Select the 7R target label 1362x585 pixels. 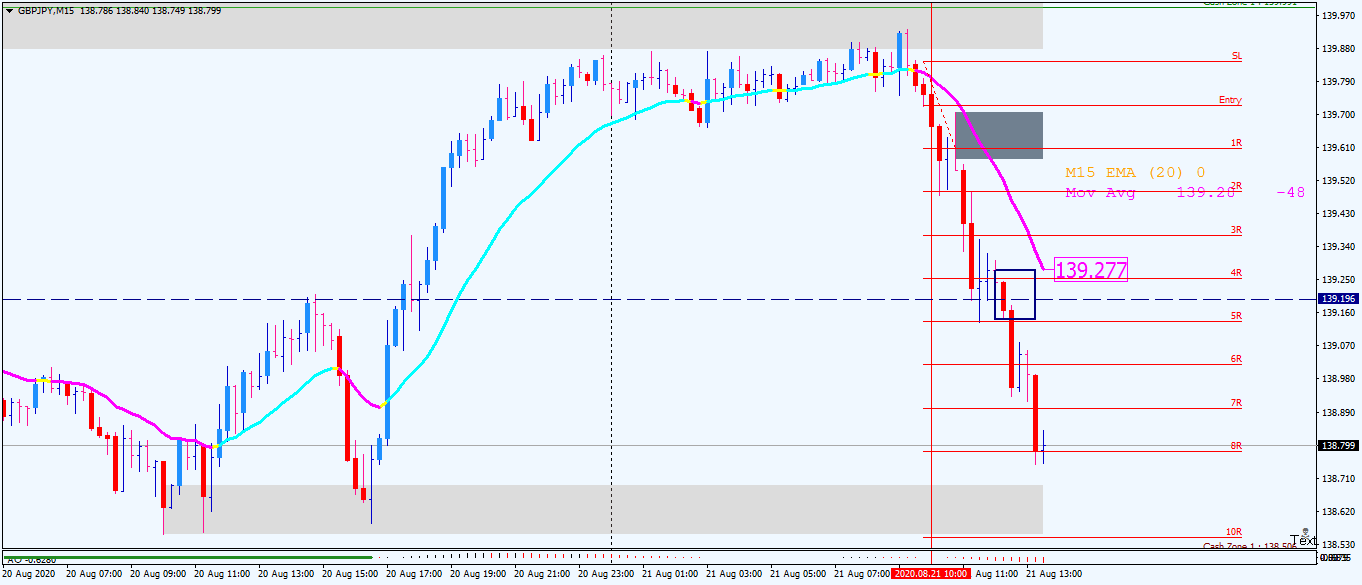pos(1237,403)
